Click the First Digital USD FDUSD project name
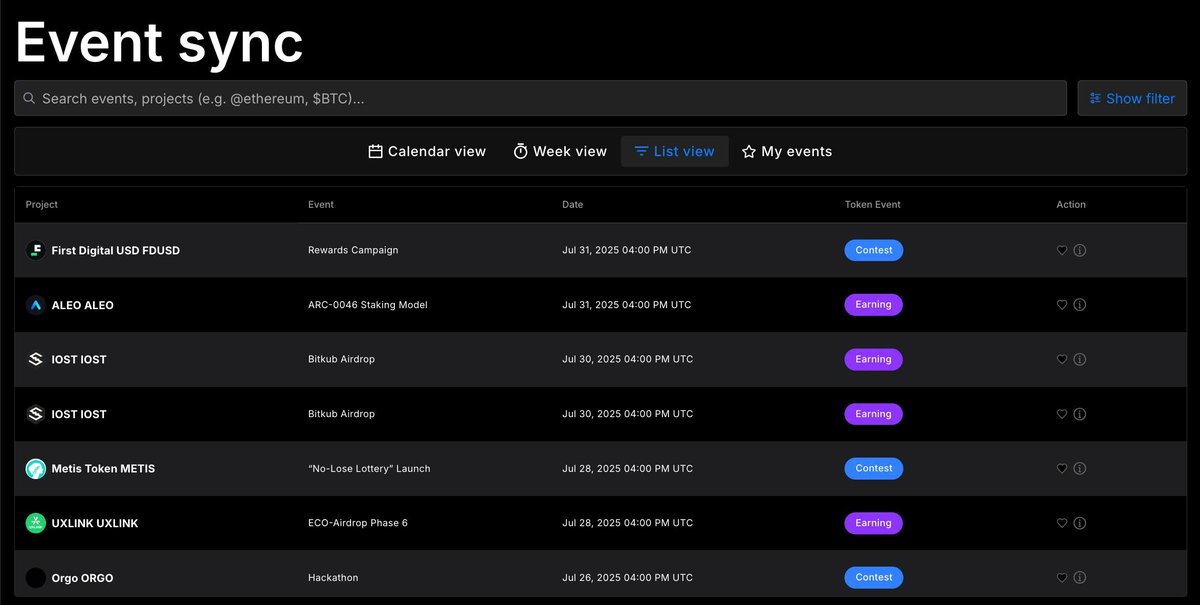This screenshot has height=605, width=1200. 116,251
